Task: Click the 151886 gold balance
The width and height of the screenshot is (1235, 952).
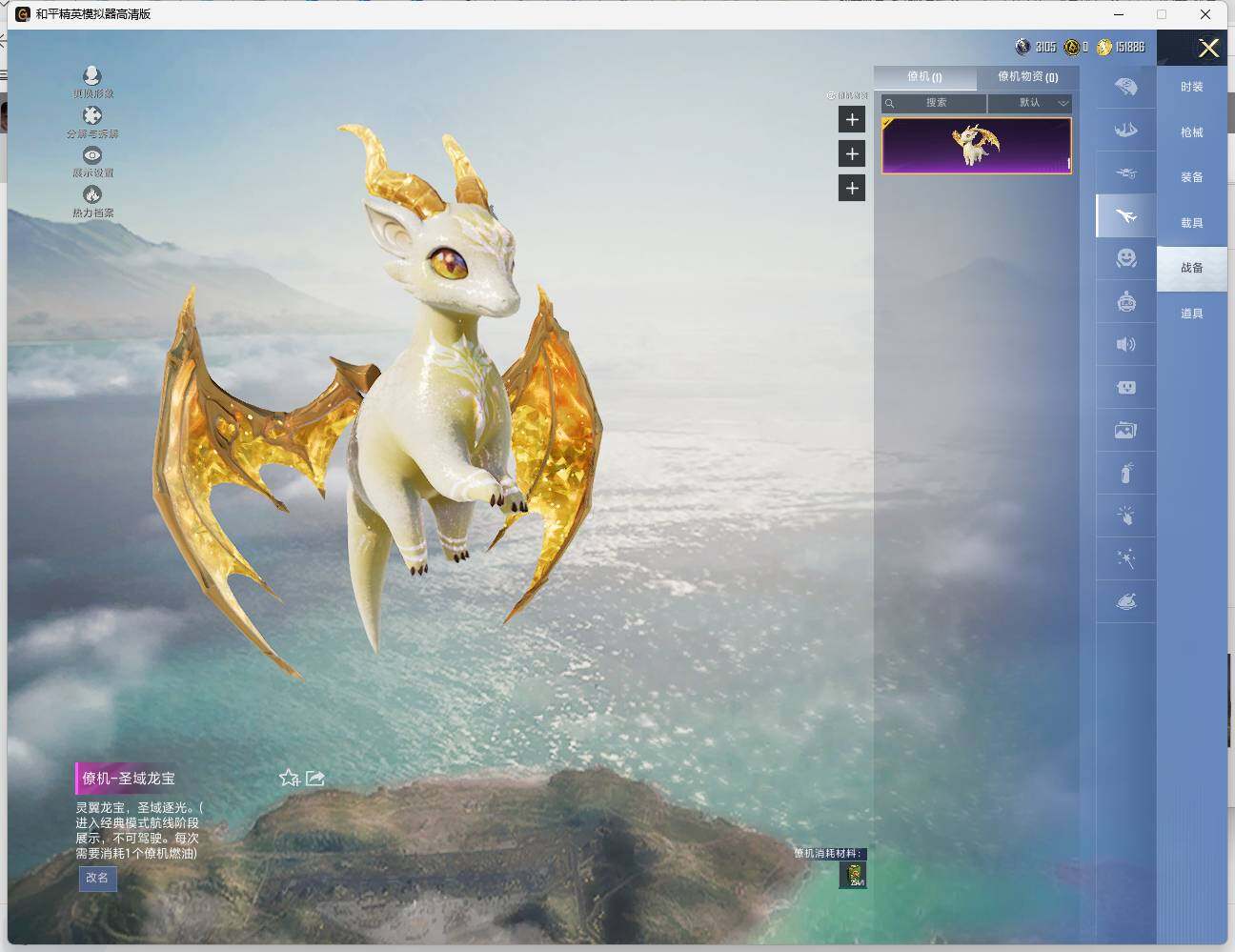Action: click(x=1130, y=47)
